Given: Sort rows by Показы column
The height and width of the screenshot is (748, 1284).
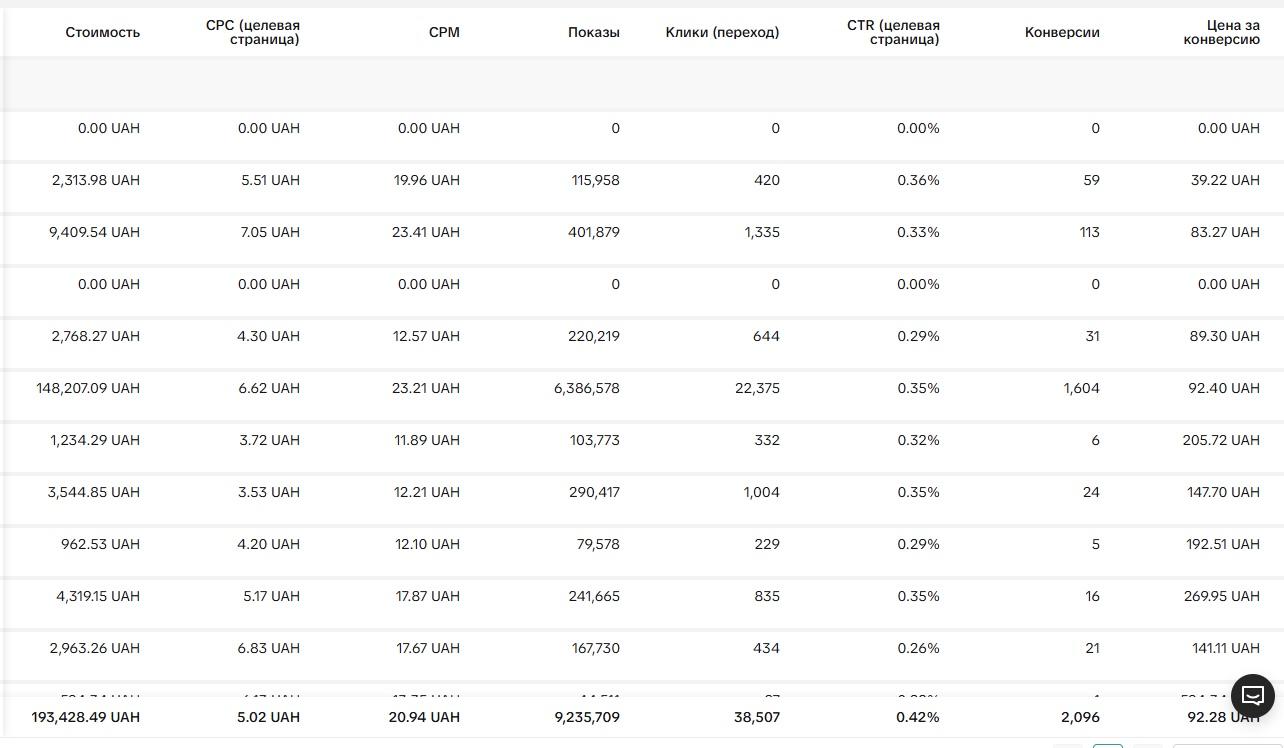Looking at the screenshot, I should pos(594,32).
